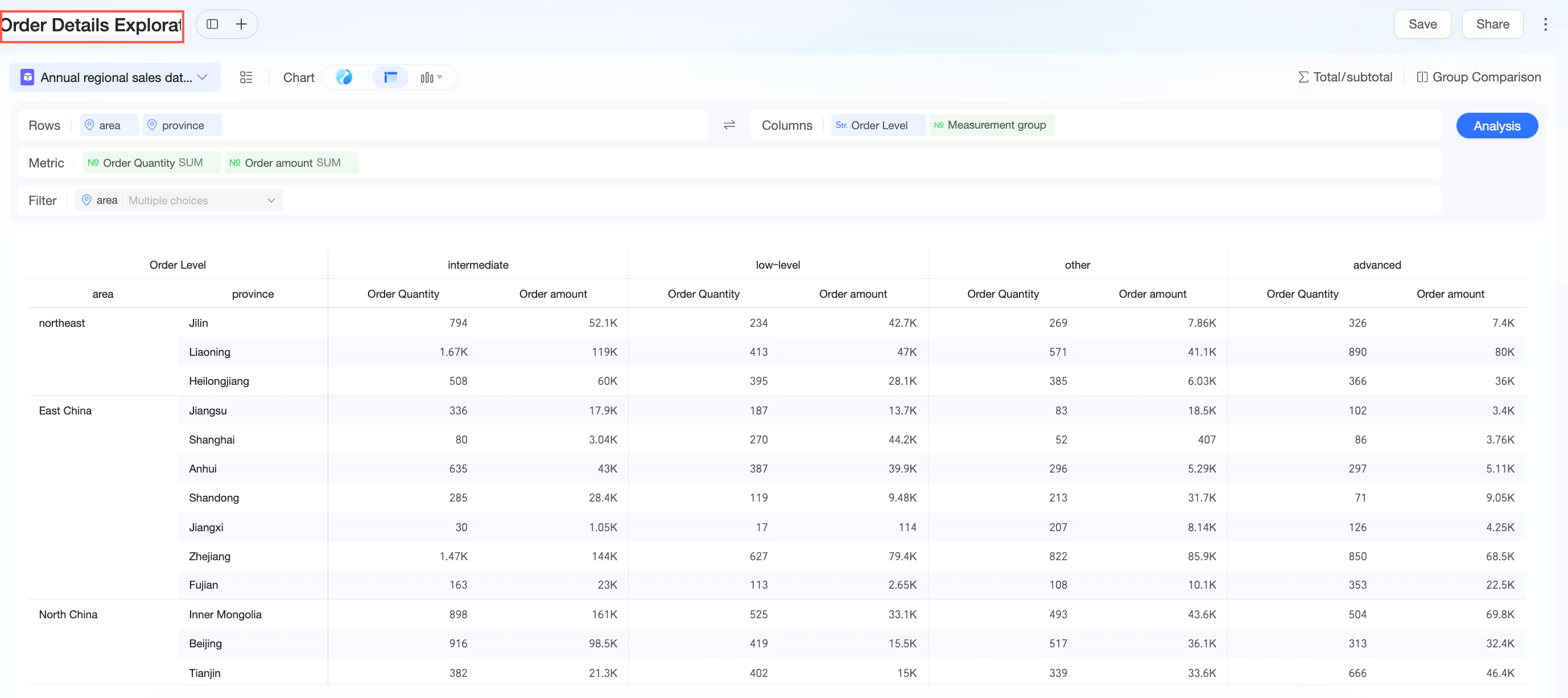Expand the Annual regional sales dataset selector

point(115,77)
